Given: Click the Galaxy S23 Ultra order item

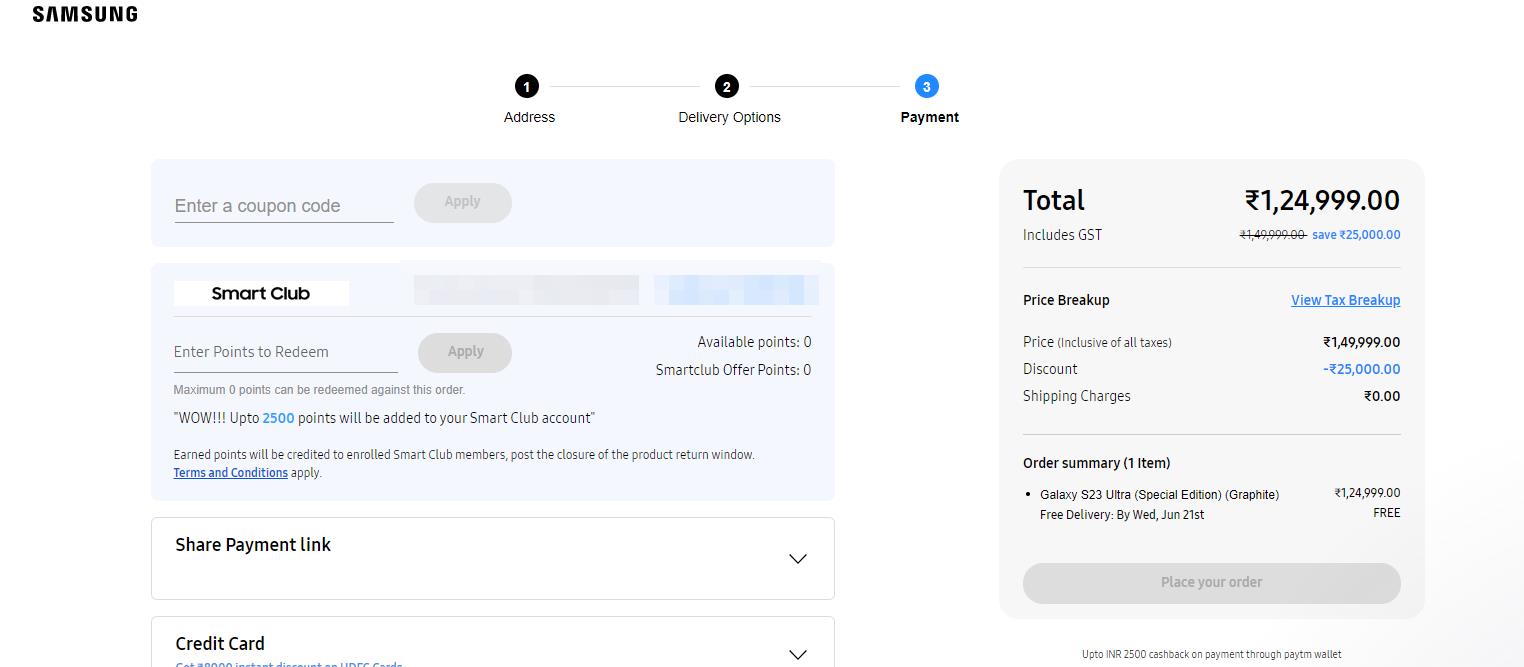Looking at the screenshot, I should [x=1159, y=495].
